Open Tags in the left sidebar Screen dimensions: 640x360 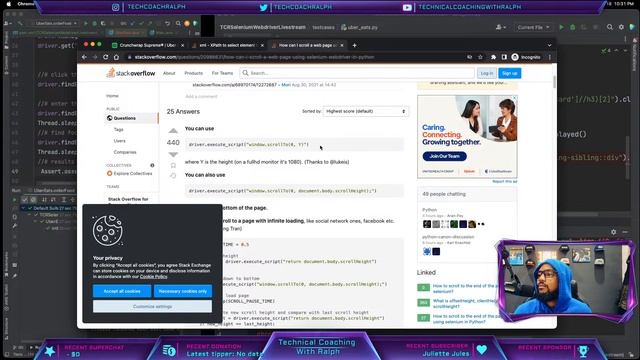pos(118,129)
